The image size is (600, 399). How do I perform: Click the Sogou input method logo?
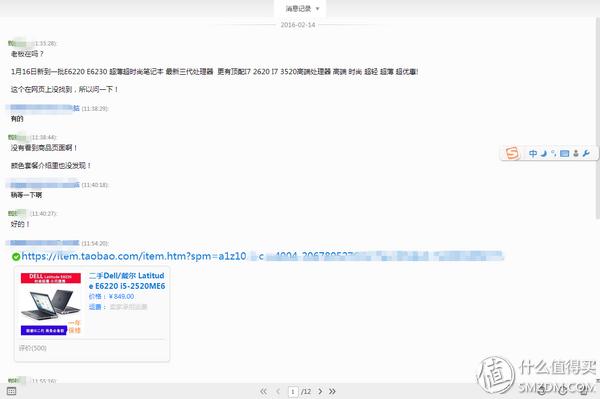click(x=512, y=153)
